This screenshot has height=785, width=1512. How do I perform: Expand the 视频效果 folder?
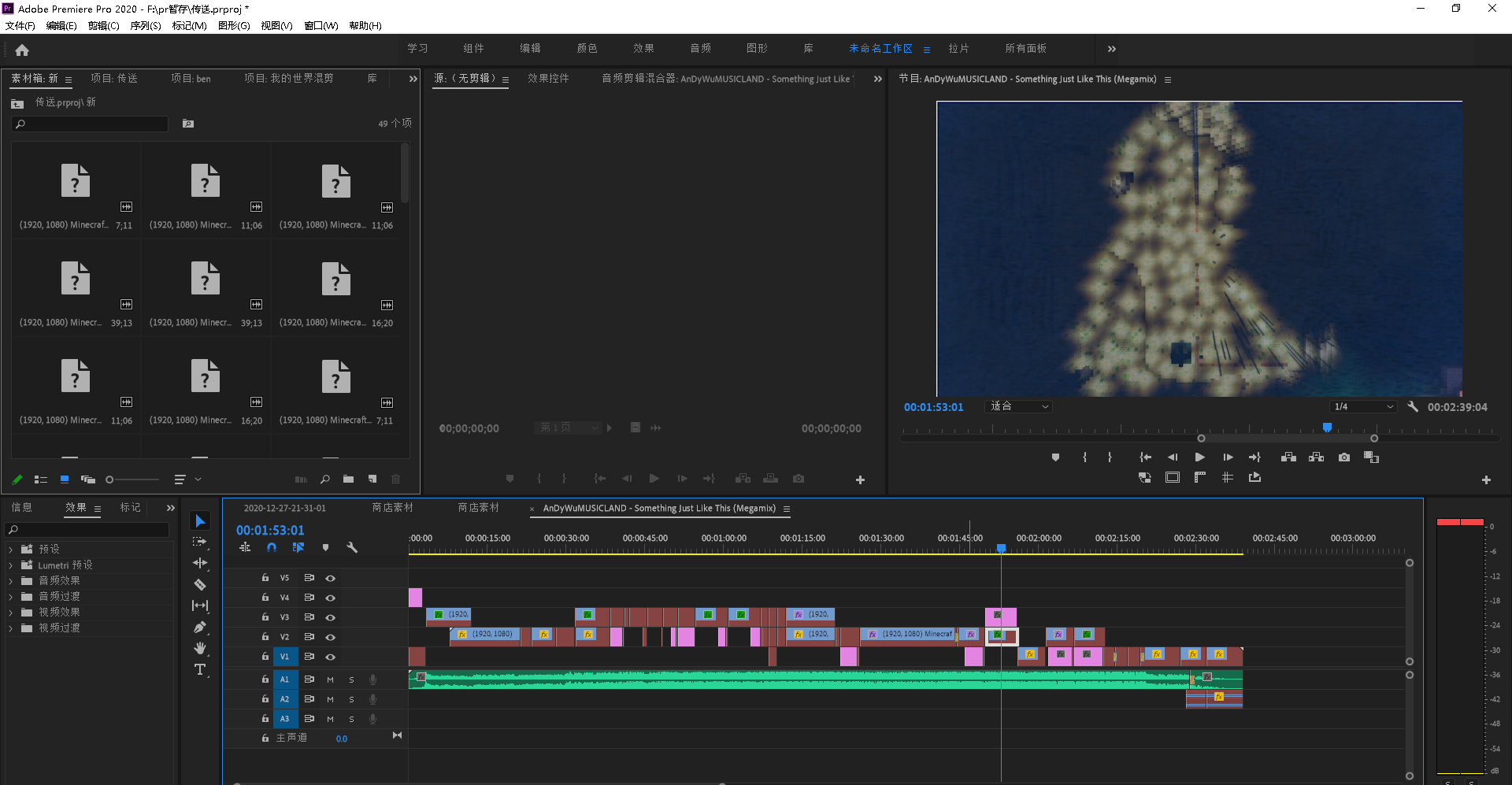10,612
